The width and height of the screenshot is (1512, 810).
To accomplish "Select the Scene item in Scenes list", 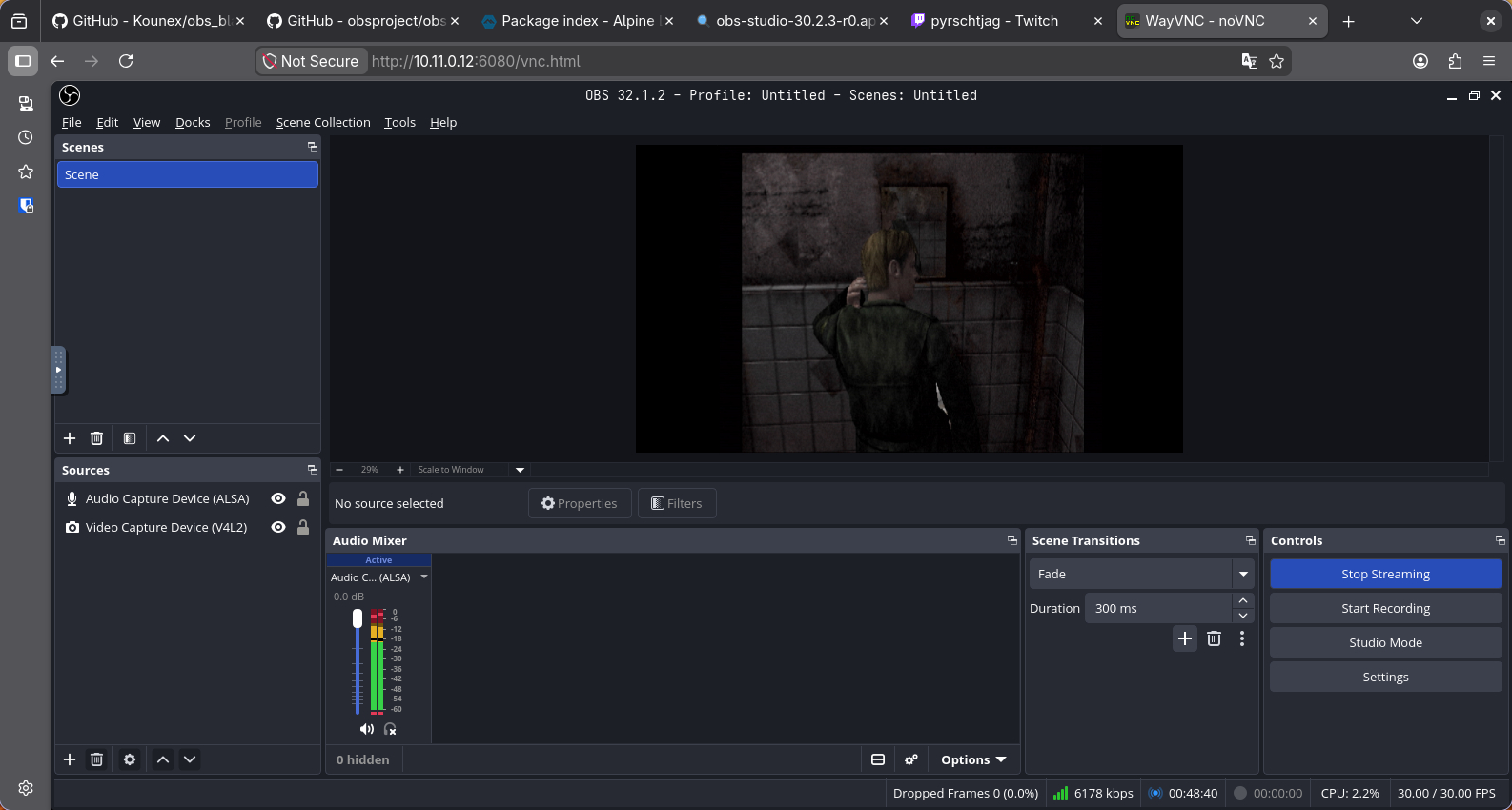I will click(188, 174).
